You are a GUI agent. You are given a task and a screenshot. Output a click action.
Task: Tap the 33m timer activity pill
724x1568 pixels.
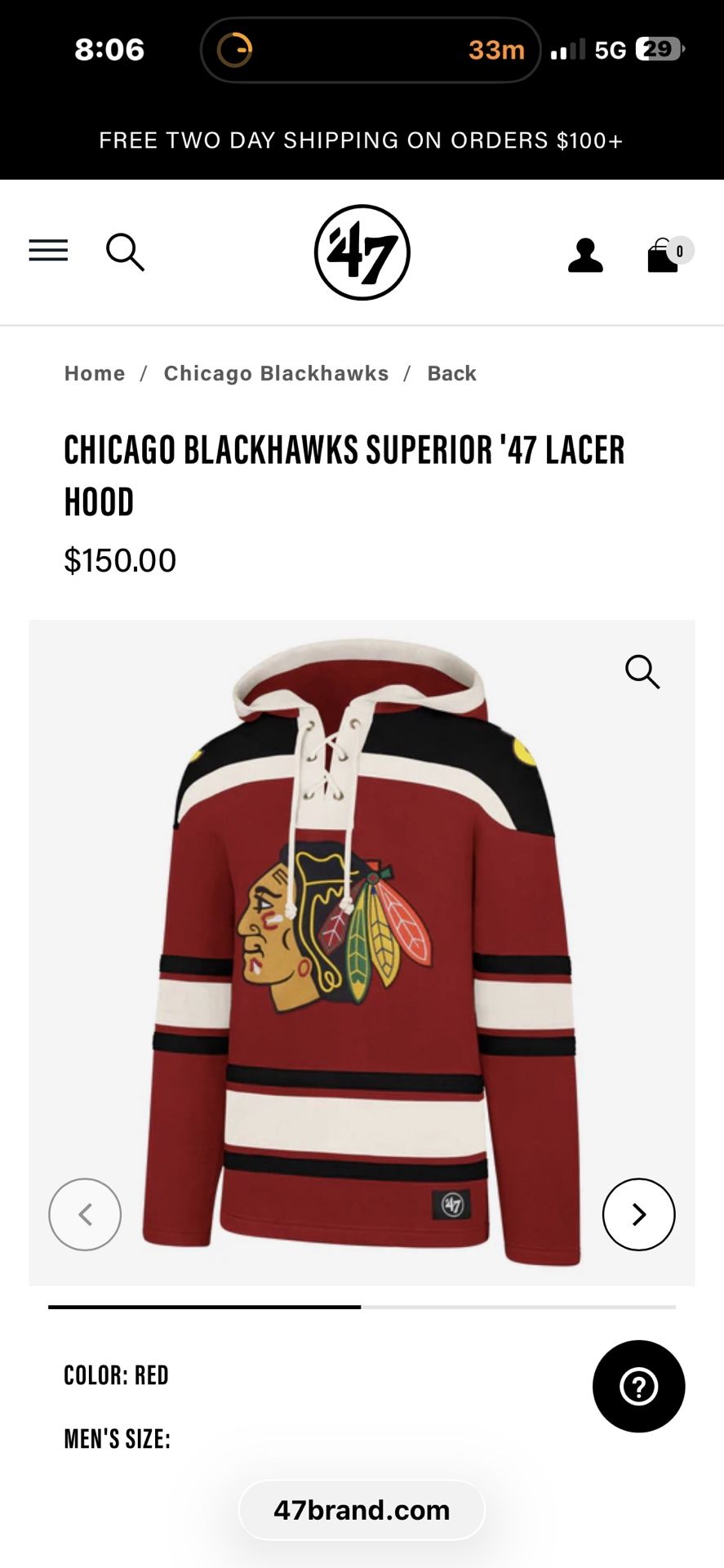371,50
